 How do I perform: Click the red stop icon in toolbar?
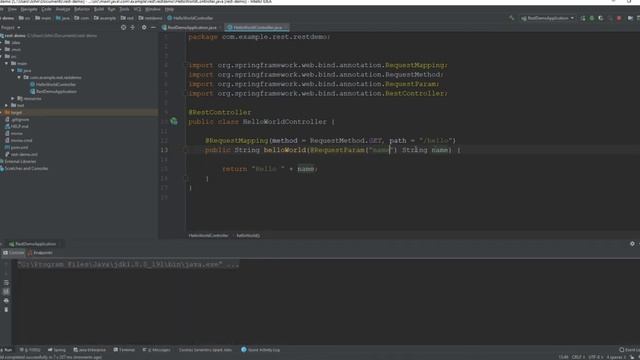click(619, 18)
